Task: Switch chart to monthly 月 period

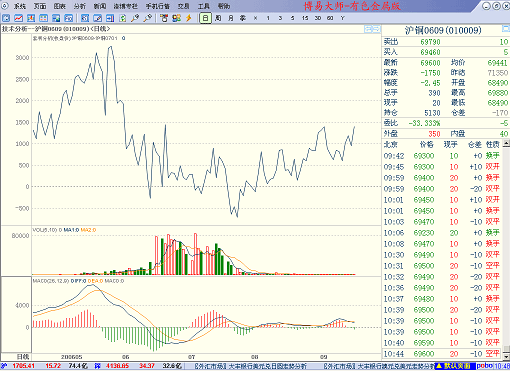Action: (230, 18)
